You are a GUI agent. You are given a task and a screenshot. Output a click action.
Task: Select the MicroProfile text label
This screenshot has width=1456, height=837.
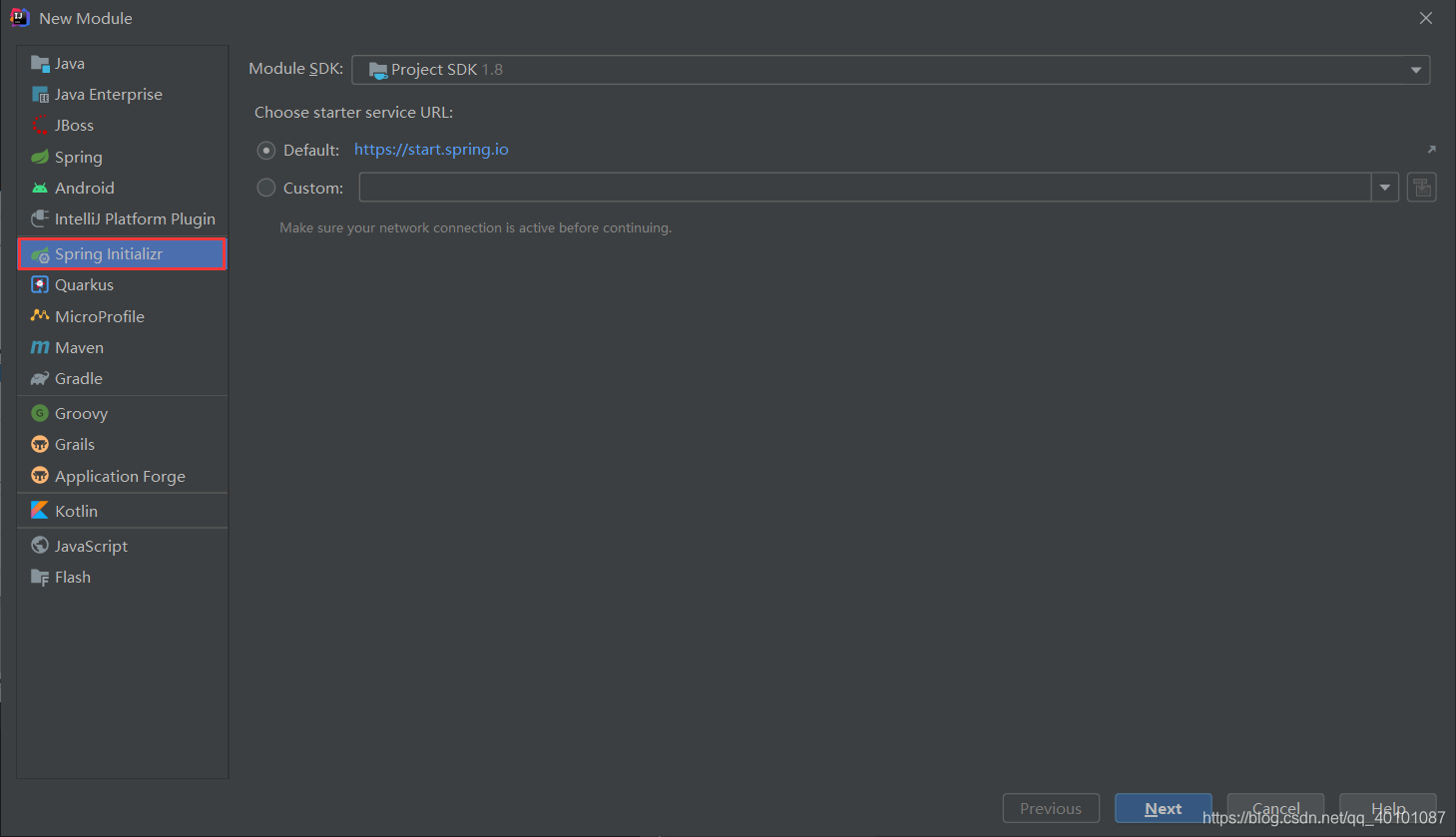click(x=100, y=316)
